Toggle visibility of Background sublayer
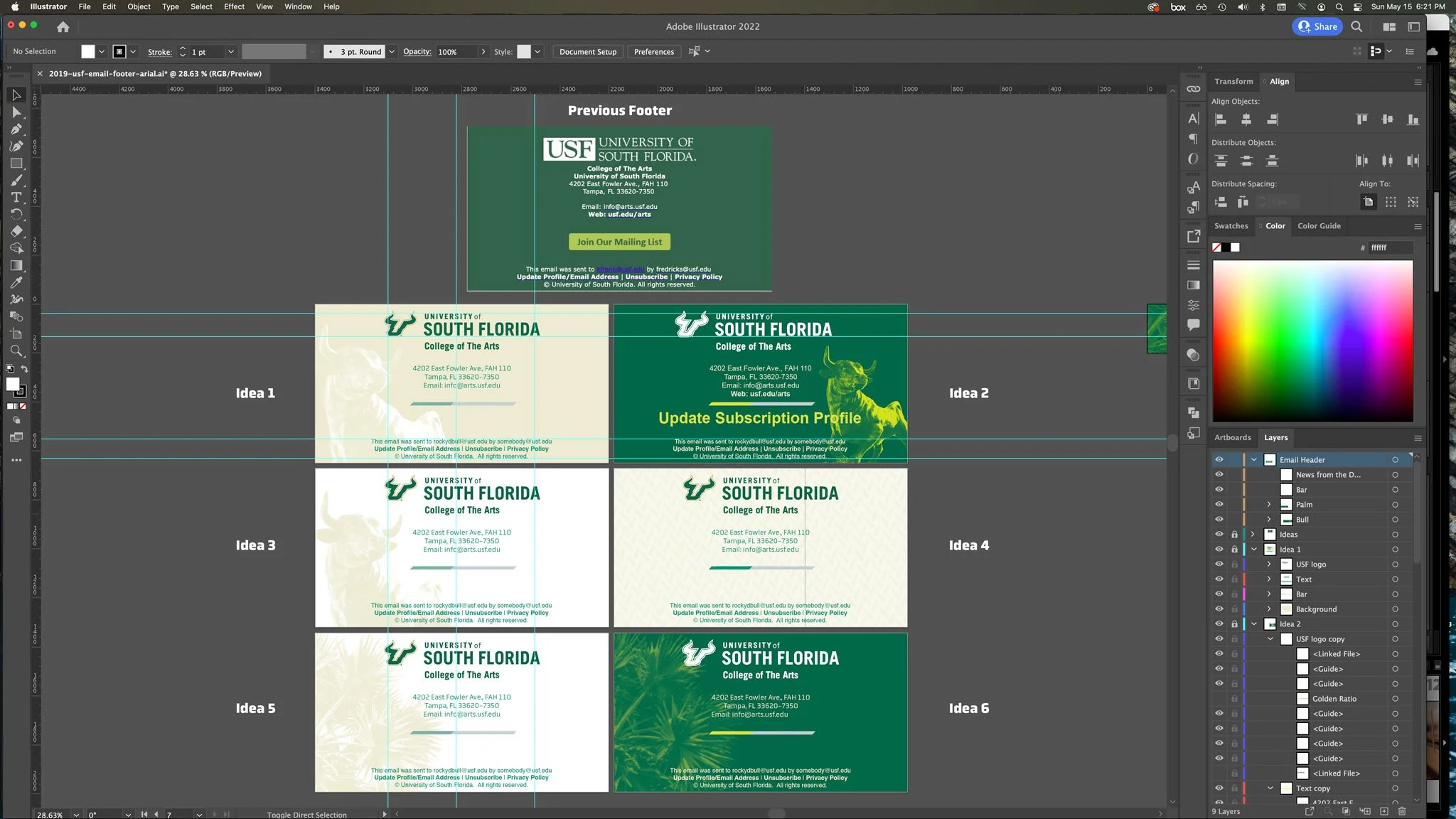 [x=1219, y=609]
